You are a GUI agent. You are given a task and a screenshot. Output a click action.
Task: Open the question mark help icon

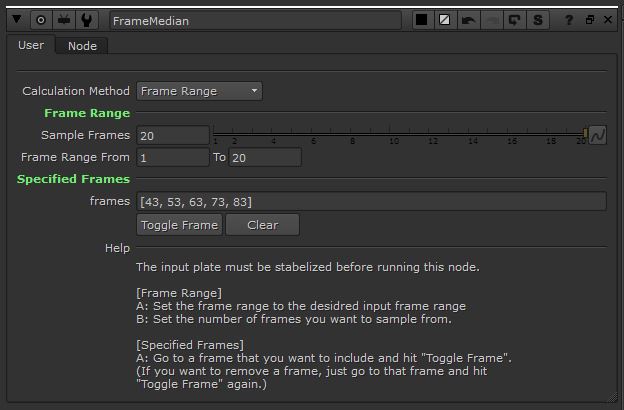point(570,20)
